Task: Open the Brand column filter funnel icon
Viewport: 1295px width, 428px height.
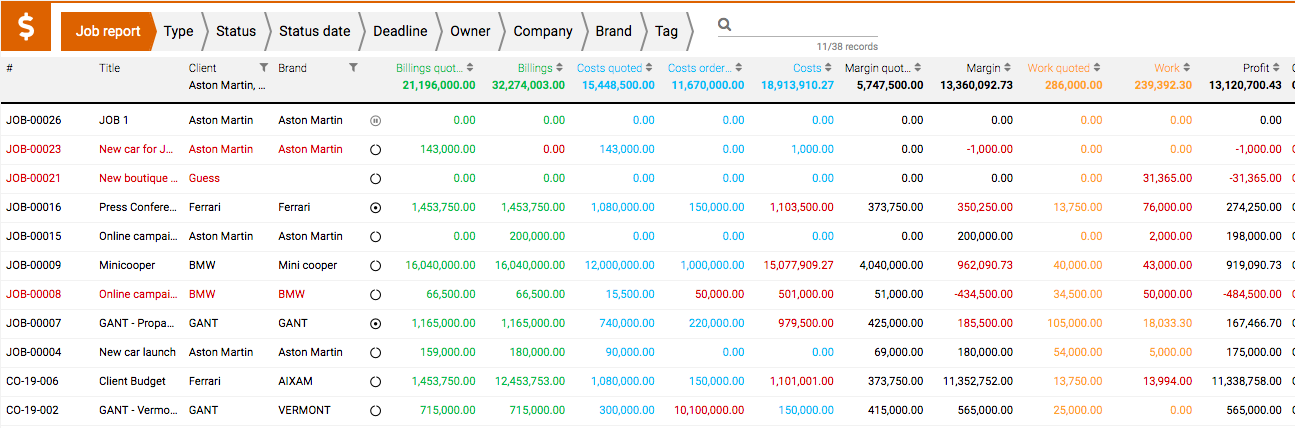Action: pyautogui.click(x=353, y=68)
